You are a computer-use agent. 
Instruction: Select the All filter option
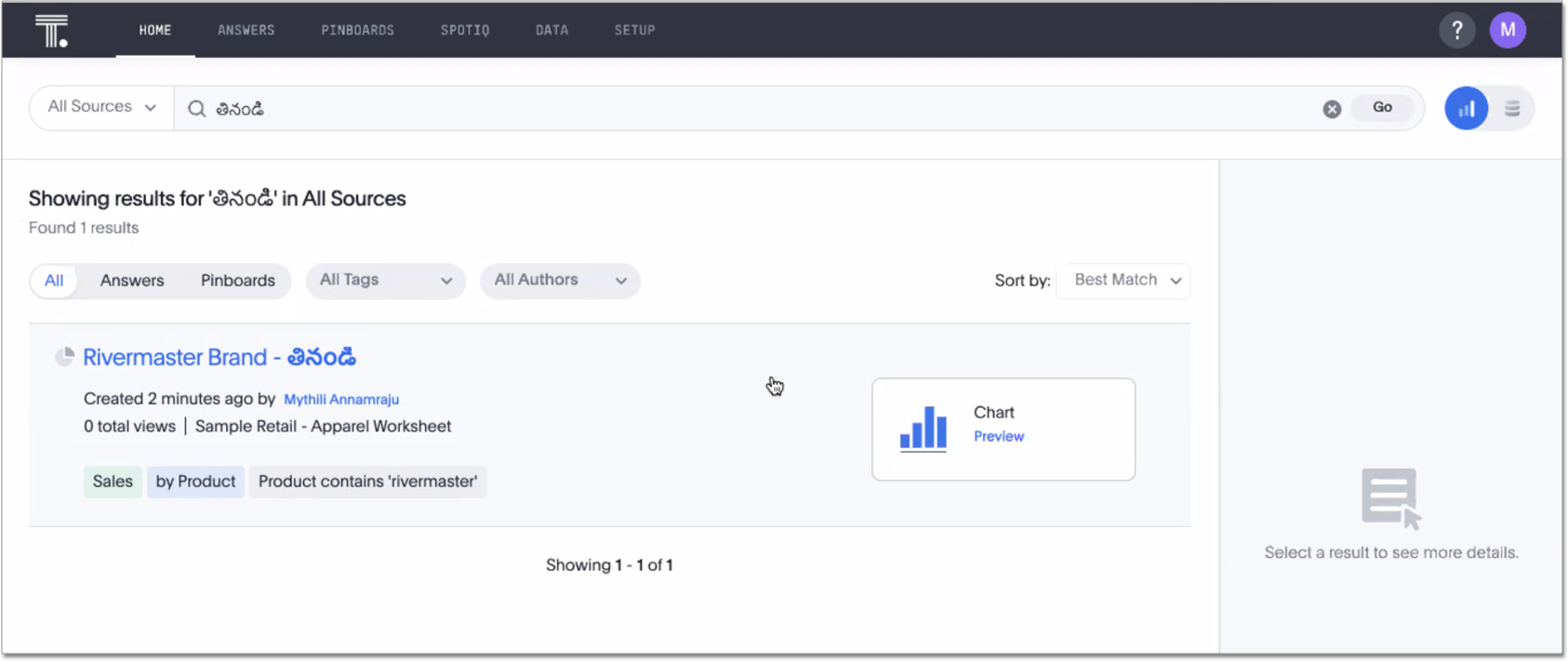(x=54, y=281)
